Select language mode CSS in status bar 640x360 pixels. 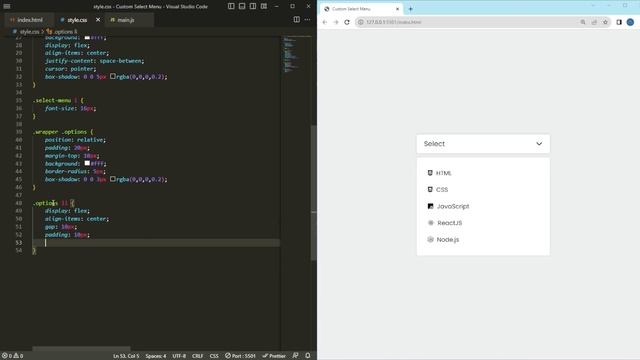[x=214, y=356]
